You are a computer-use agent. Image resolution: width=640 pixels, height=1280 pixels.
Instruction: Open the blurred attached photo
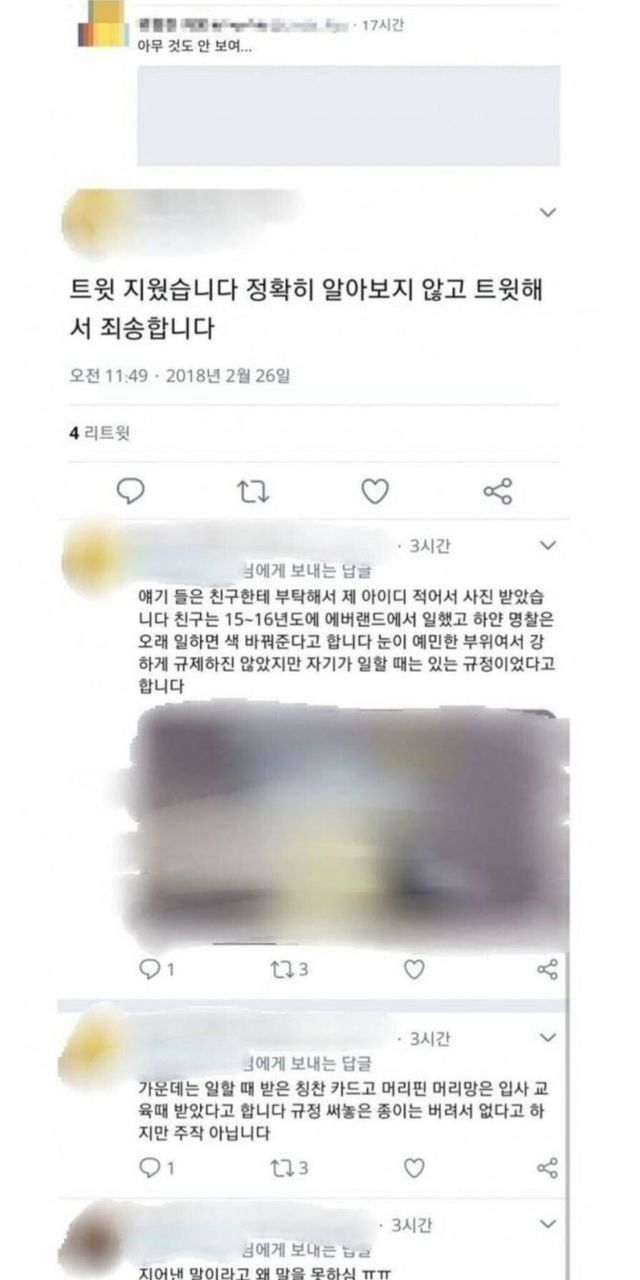point(350,830)
